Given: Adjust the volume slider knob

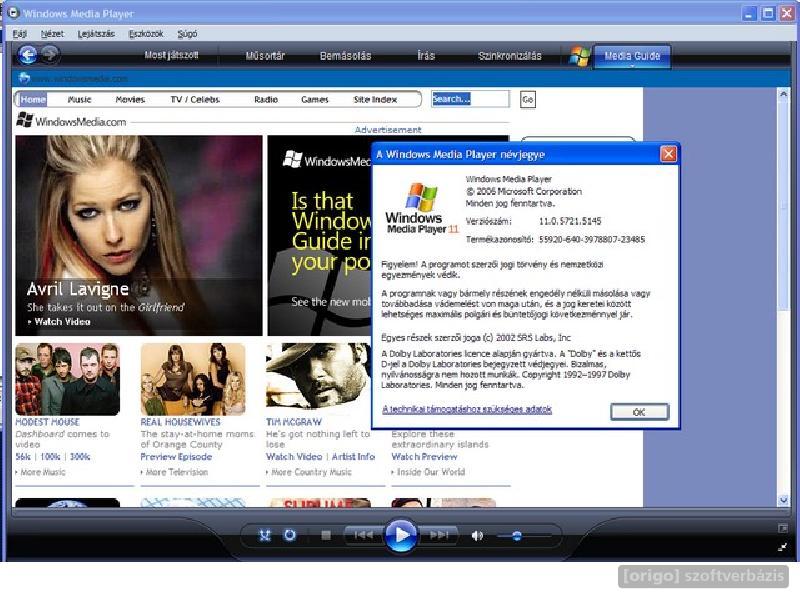Looking at the screenshot, I should coord(516,536).
